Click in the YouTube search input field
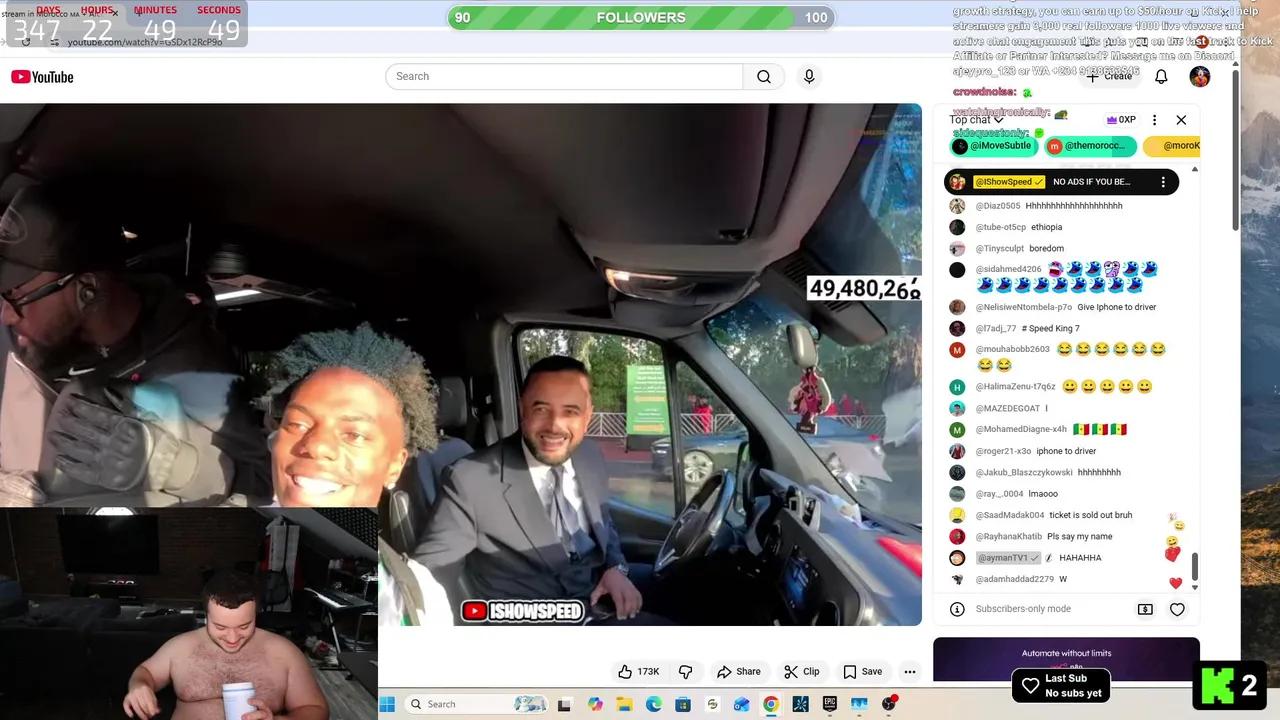The image size is (1280, 720). (x=565, y=77)
